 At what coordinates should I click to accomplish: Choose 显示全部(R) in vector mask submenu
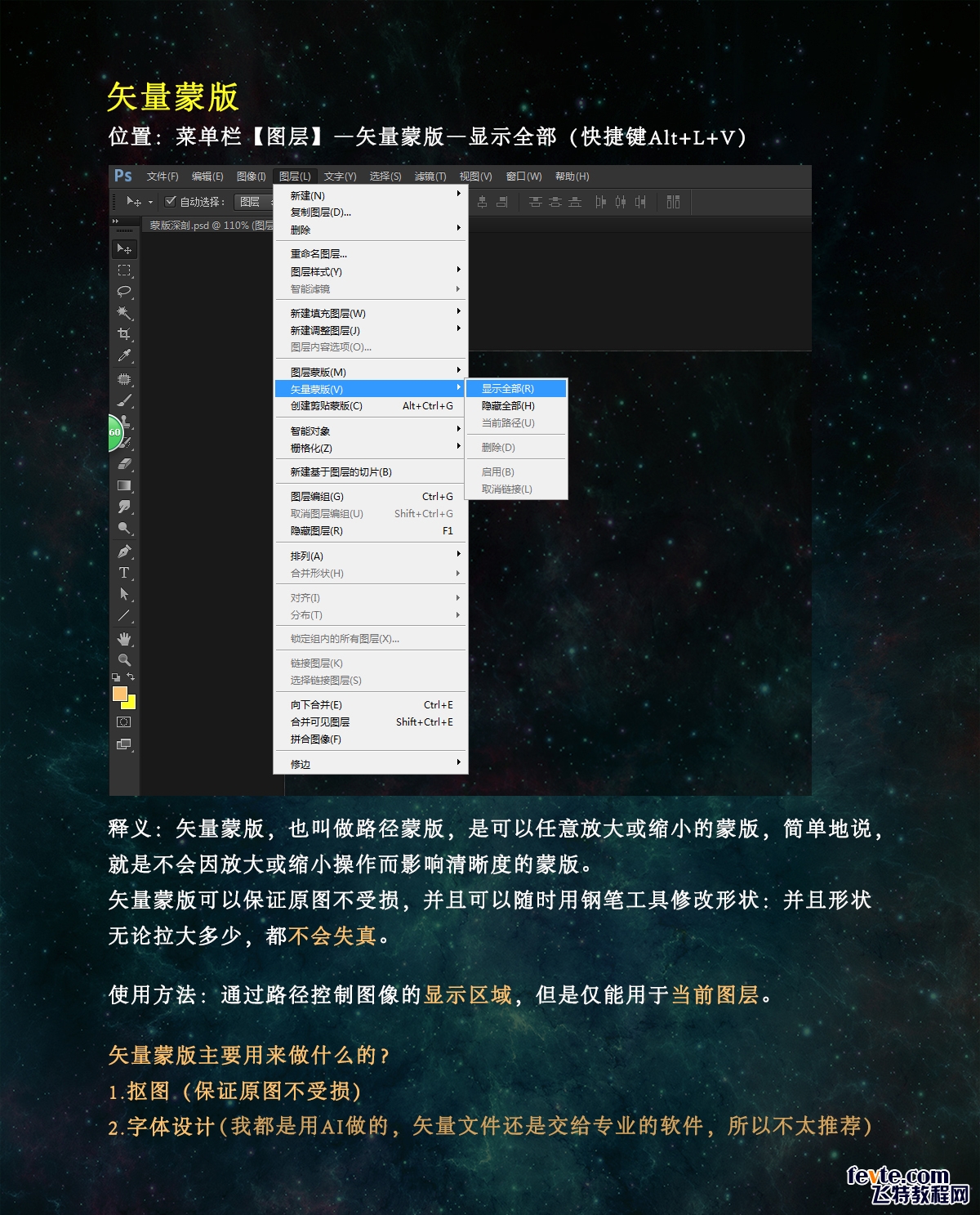(516, 389)
